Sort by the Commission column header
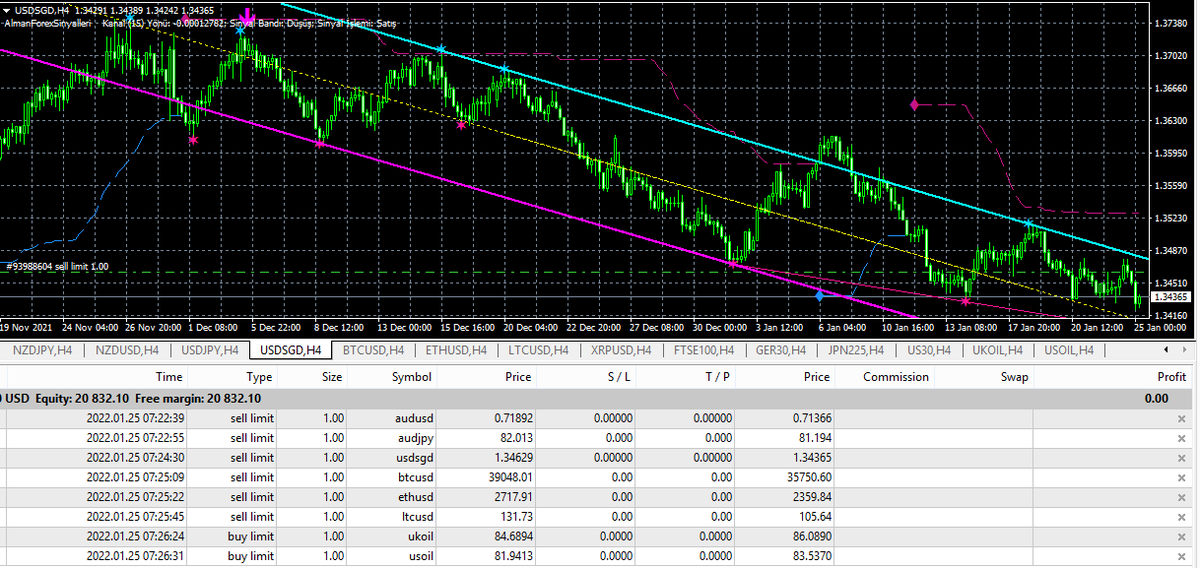 click(x=896, y=377)
